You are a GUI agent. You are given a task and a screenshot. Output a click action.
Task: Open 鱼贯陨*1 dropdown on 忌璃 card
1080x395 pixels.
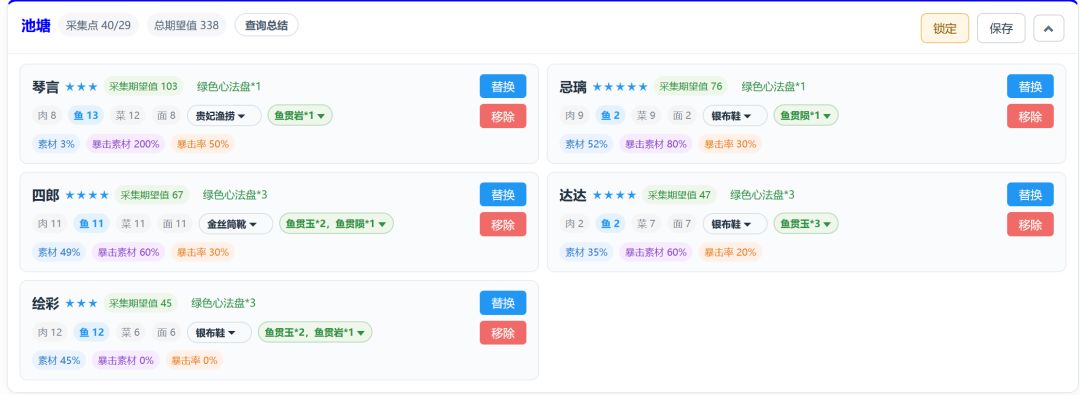click(x=806, y=116)
